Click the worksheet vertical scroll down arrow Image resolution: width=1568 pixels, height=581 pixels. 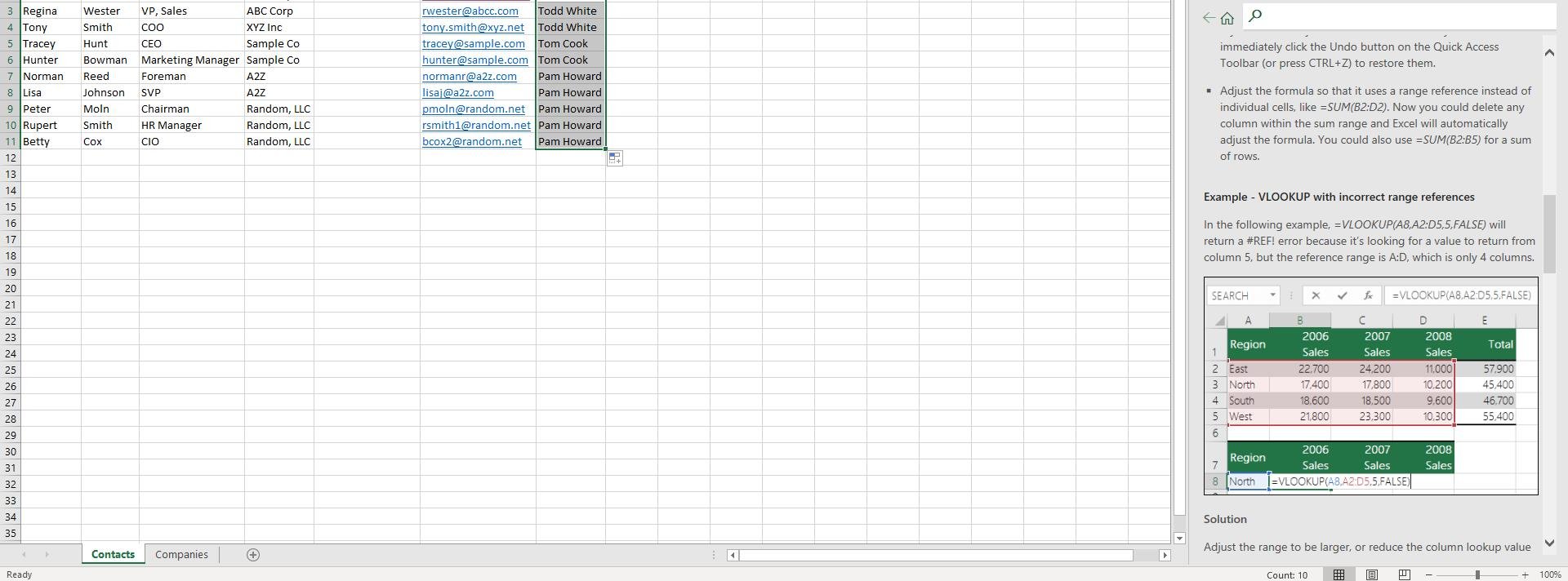point(1179,539)
